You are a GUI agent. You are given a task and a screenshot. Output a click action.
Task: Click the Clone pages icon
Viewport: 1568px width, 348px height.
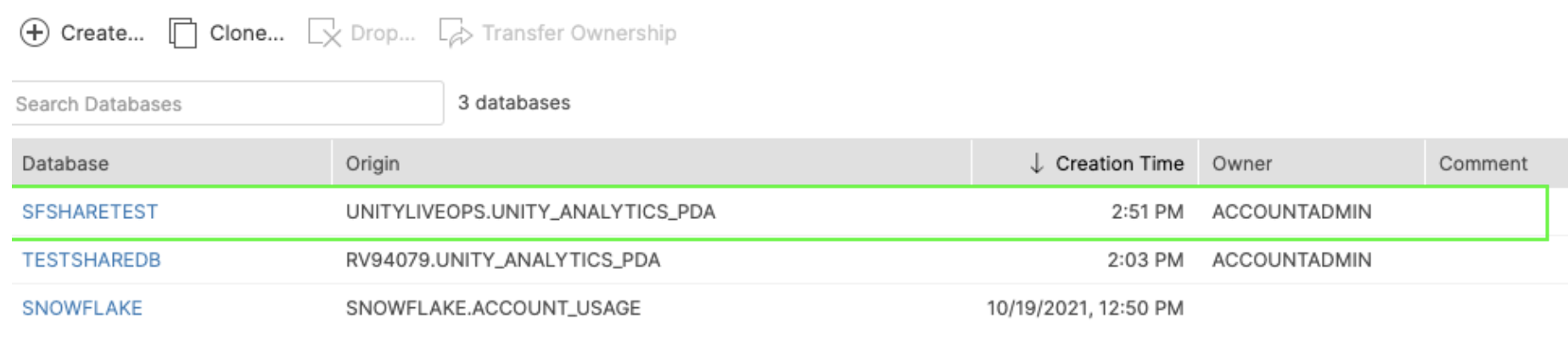(x=182, y=33)
